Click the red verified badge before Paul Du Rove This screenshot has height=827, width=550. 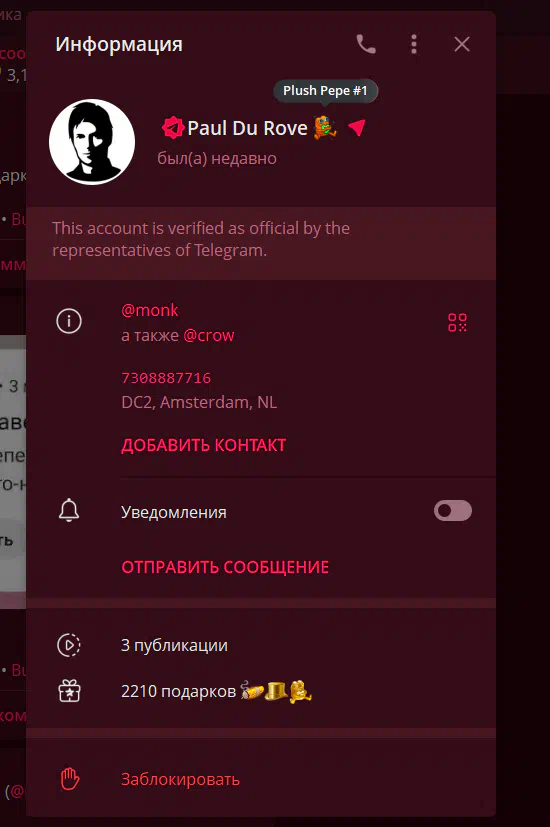tap(172, 128)
